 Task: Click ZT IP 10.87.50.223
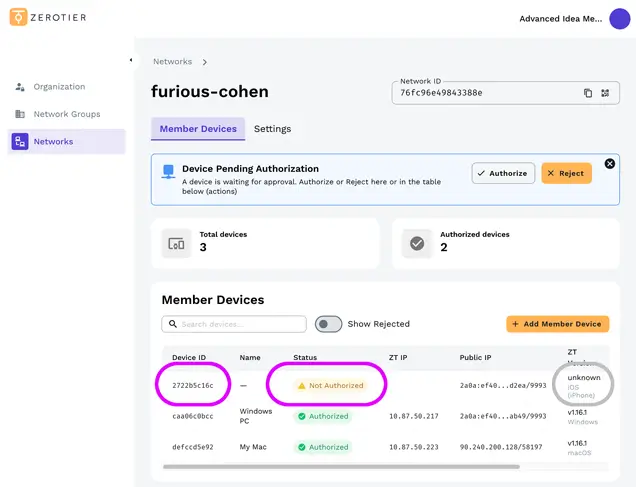[414, 447]
